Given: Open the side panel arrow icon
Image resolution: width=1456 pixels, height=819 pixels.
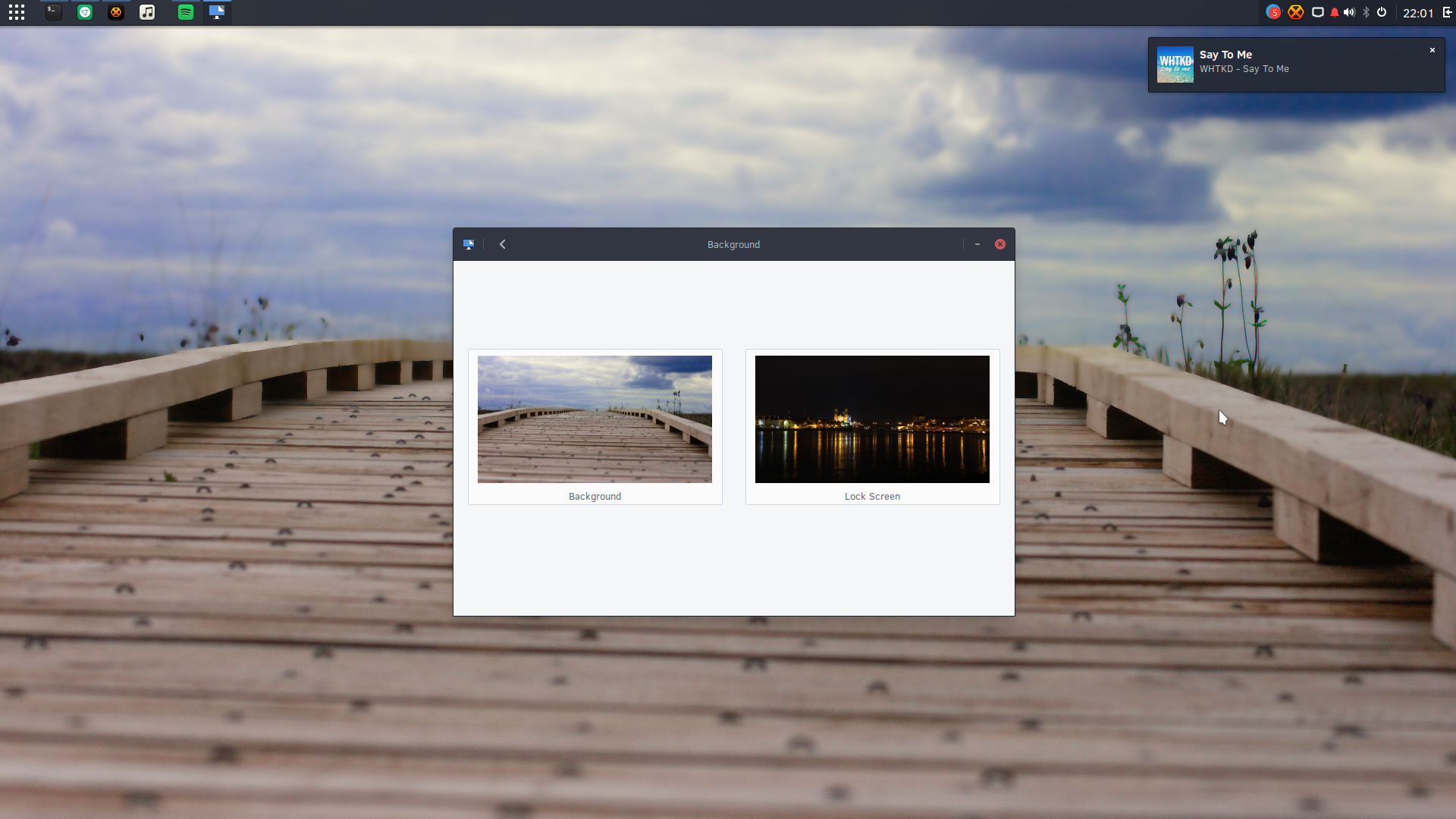Looking at the screenshot, I should pos(1447,12).
